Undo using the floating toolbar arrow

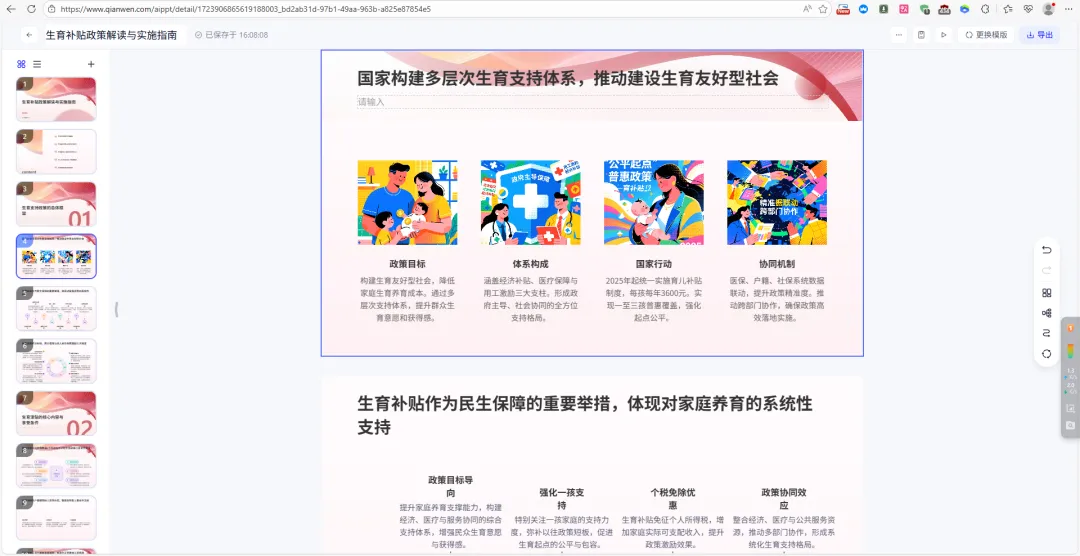(1046, 249)
